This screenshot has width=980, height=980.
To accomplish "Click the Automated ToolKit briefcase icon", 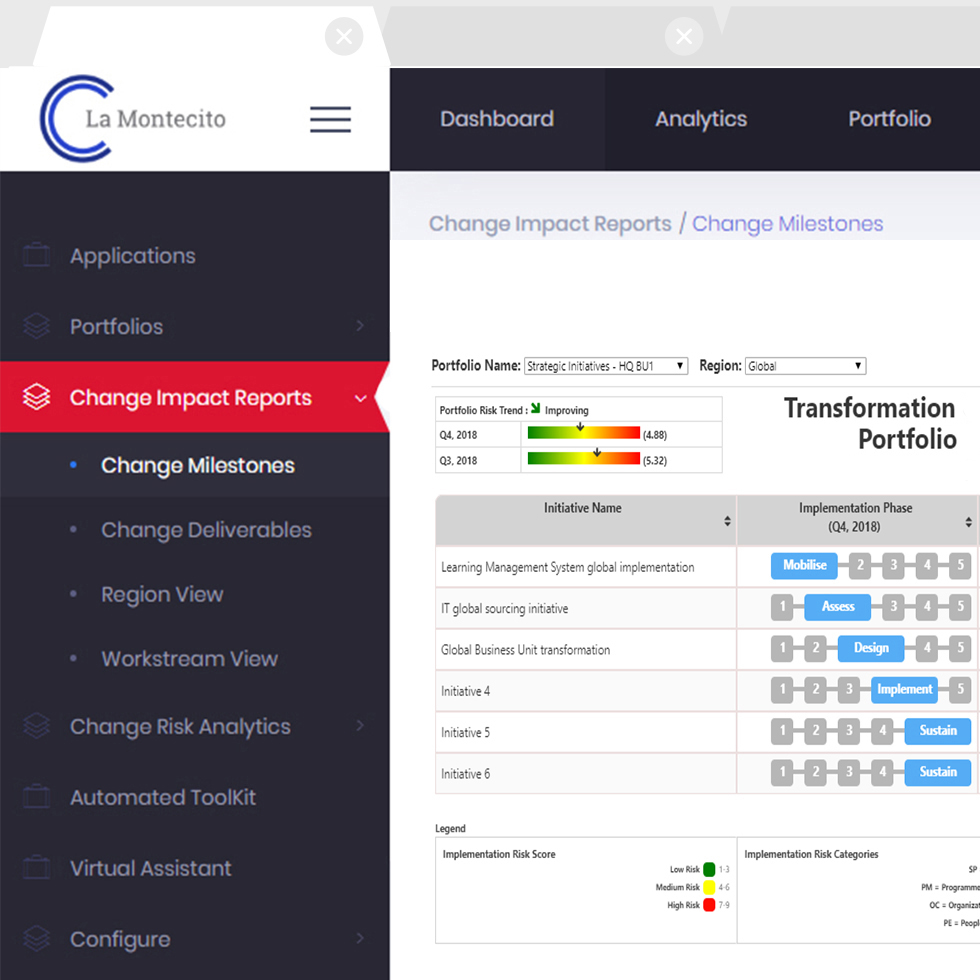I will pos(37,797).
